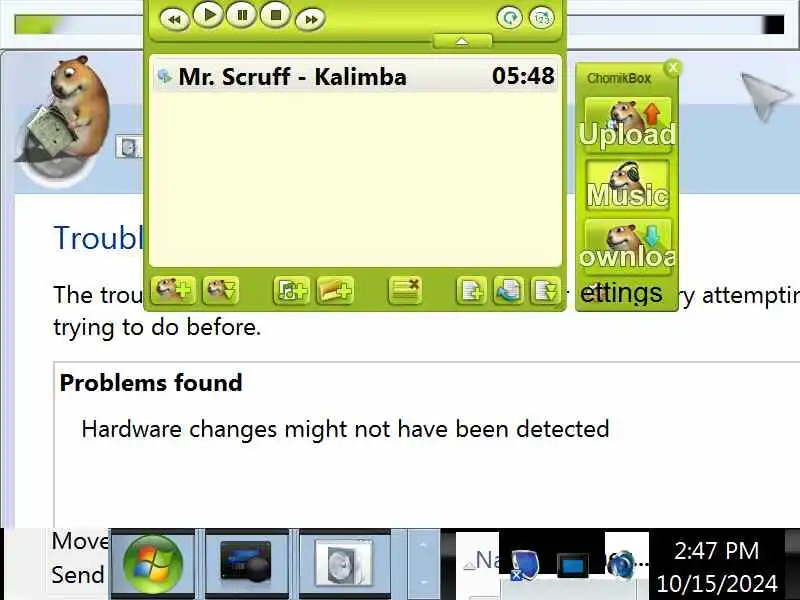Collapse the playlist with the up arrow
This screenshot has height=600, width=800.
pyautogui.click(x=462, y=41)
